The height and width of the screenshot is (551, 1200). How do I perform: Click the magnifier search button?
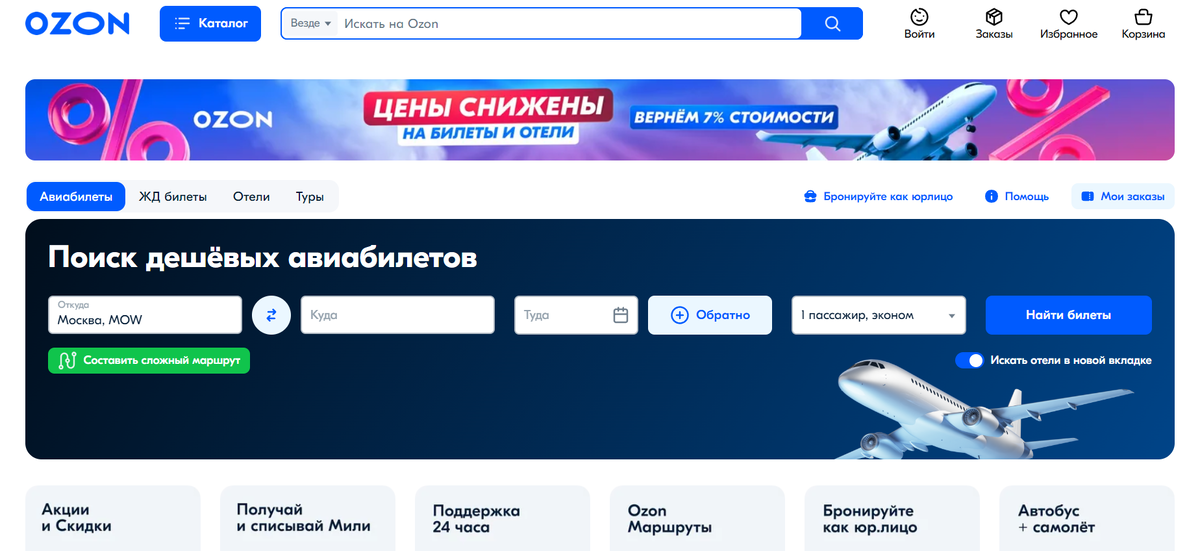pyautogui.click(x=833, y=23)
